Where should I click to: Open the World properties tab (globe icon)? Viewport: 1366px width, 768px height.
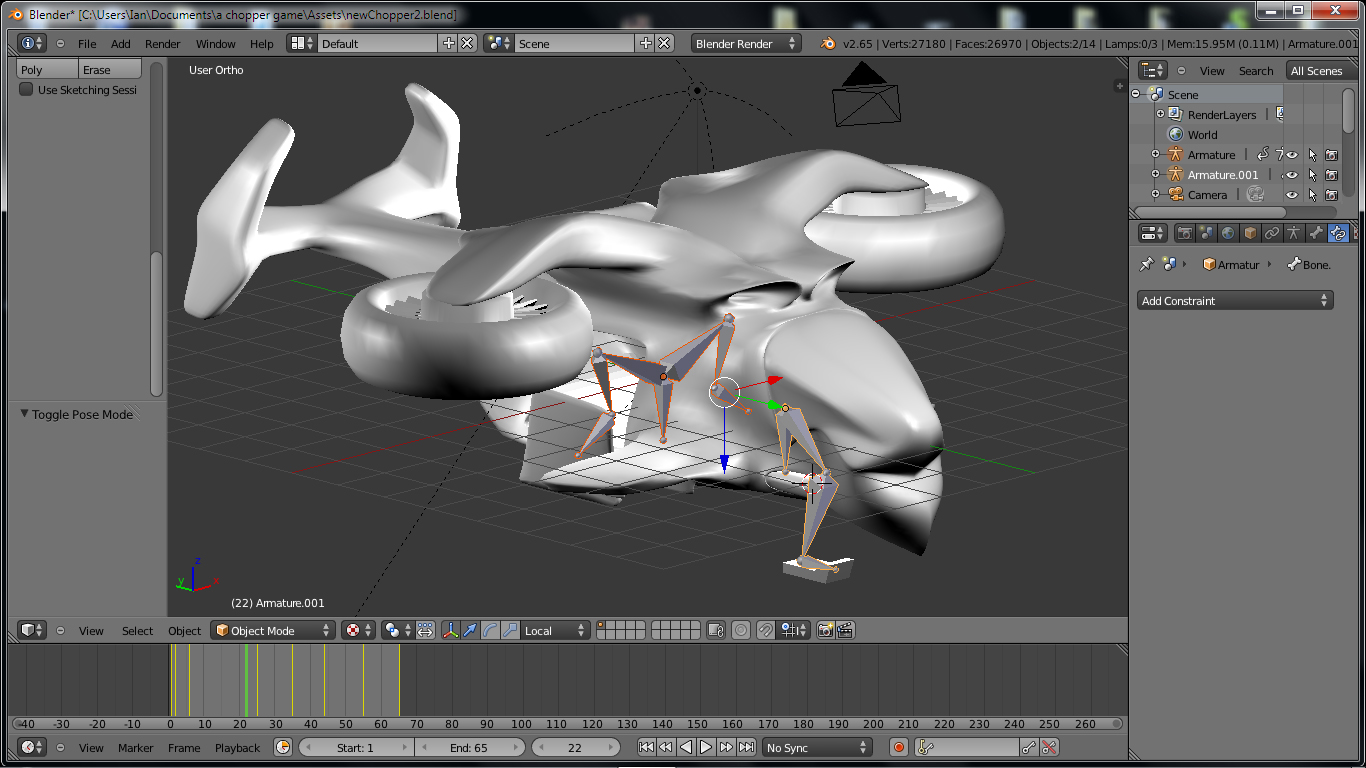coord(1229,233)
